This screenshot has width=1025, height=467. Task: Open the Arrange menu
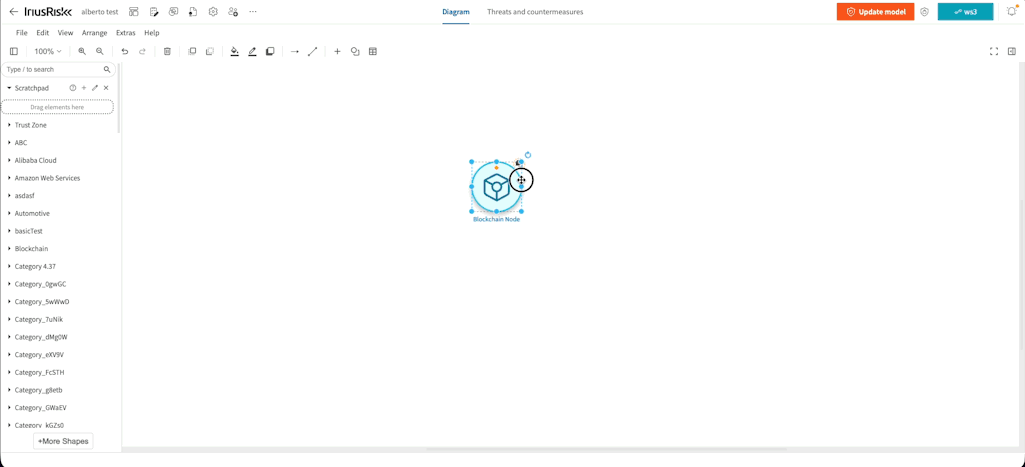tap(95, 33)
